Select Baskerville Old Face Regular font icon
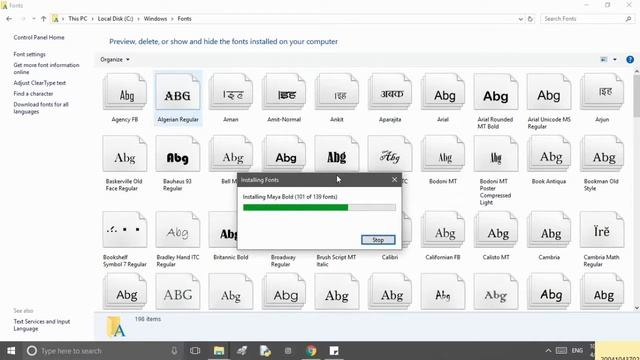The image size is (640, 360). point(124,154)
